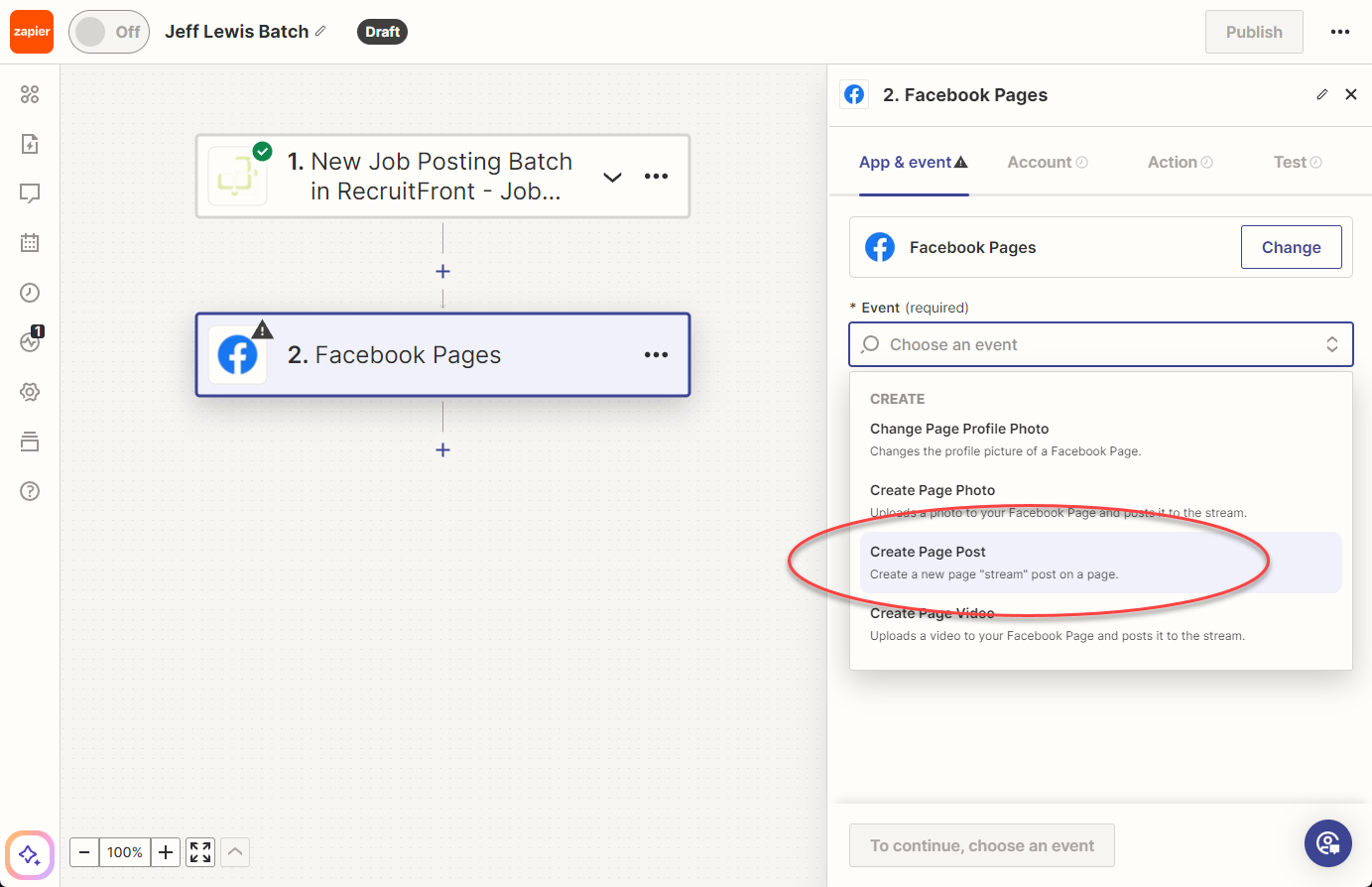Add a step after Facebook Pages
1372x887 pixels.
click(442, 449)
